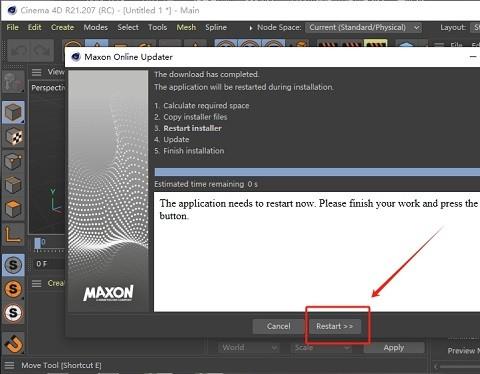Open the viewport panel hamburger menu
This screenshot has width=480, height=374.
point(37,72)
